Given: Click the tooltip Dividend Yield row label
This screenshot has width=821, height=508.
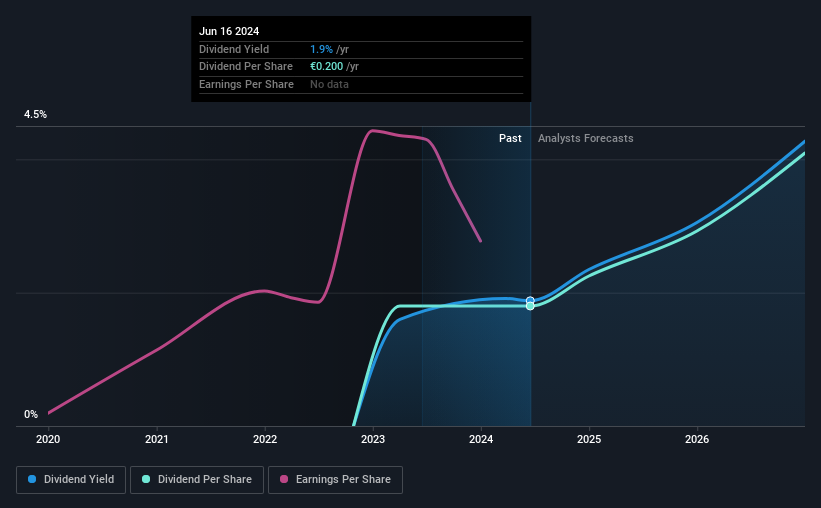Looking at the screenshot, I should coord(234,49).
